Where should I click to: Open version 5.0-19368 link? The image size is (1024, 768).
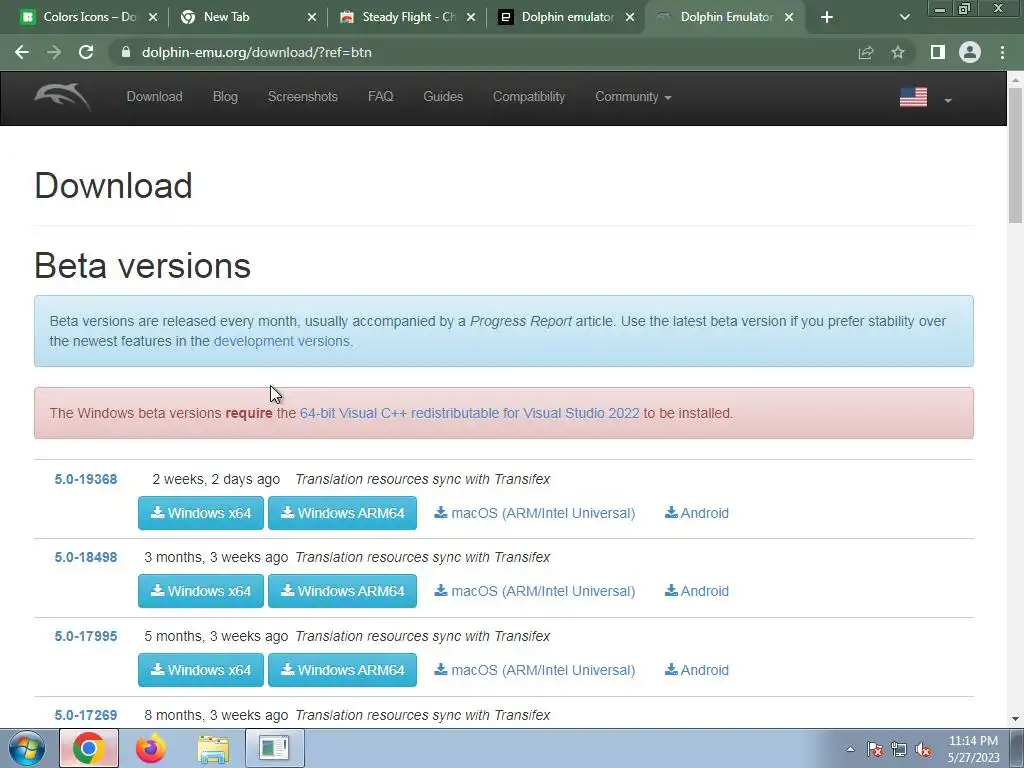click(86, 479)
